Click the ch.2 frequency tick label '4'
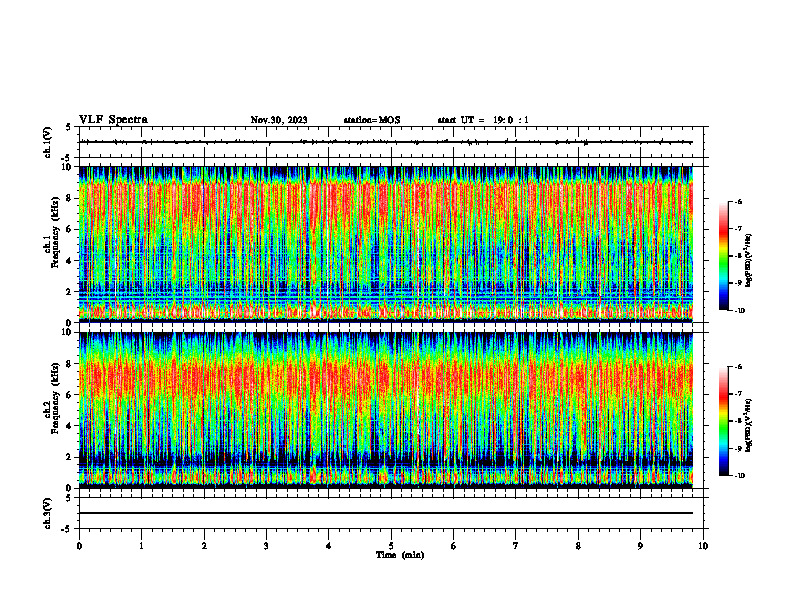792x612 pixels. point(70,426)
